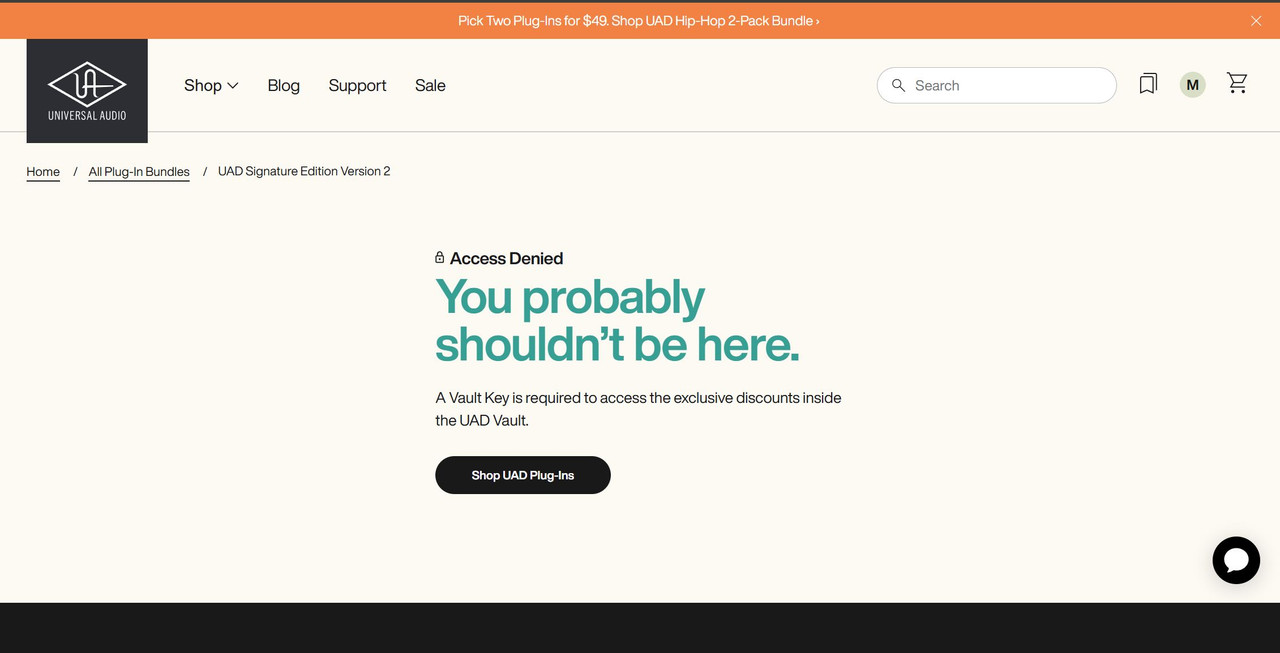Open the Hip-Hop 2-Pack Bundle promo link

639,21
